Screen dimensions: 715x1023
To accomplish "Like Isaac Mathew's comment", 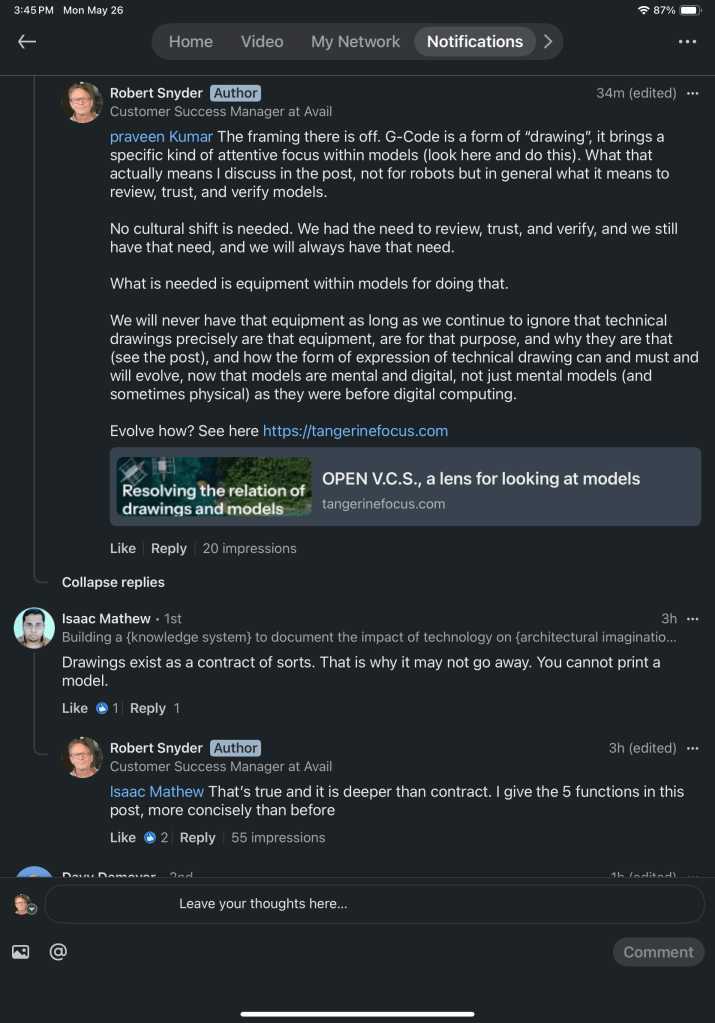I will click(x=75, y=708).
